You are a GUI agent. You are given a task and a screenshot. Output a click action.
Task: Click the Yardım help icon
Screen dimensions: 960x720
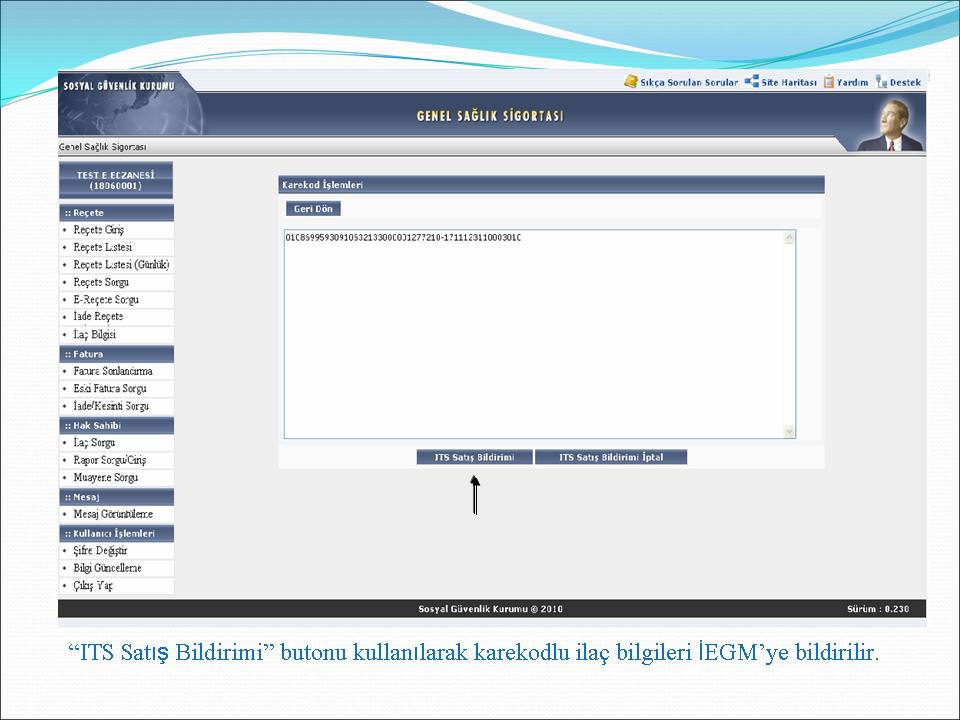[829, 82]
